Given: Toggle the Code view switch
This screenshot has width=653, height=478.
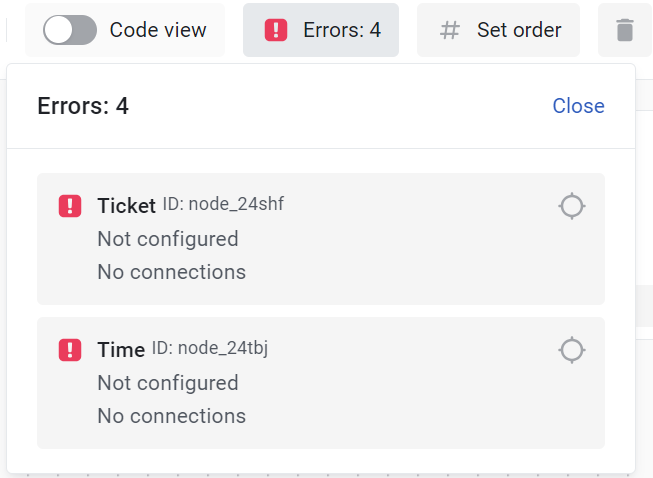Looking at the screenshot, I should [70, 30].
